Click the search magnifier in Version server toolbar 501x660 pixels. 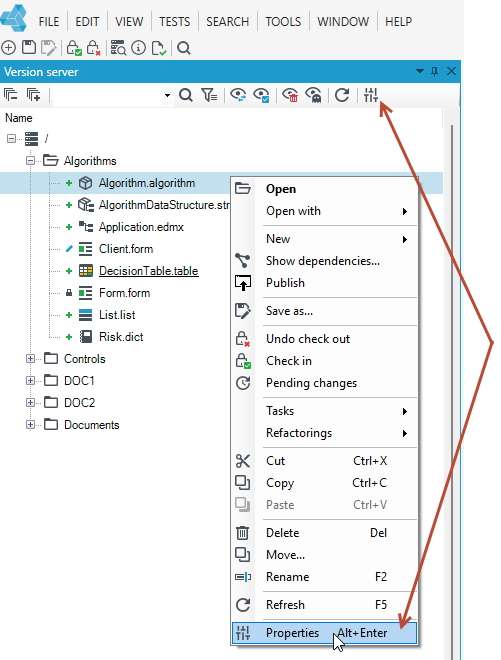point(186,95)
